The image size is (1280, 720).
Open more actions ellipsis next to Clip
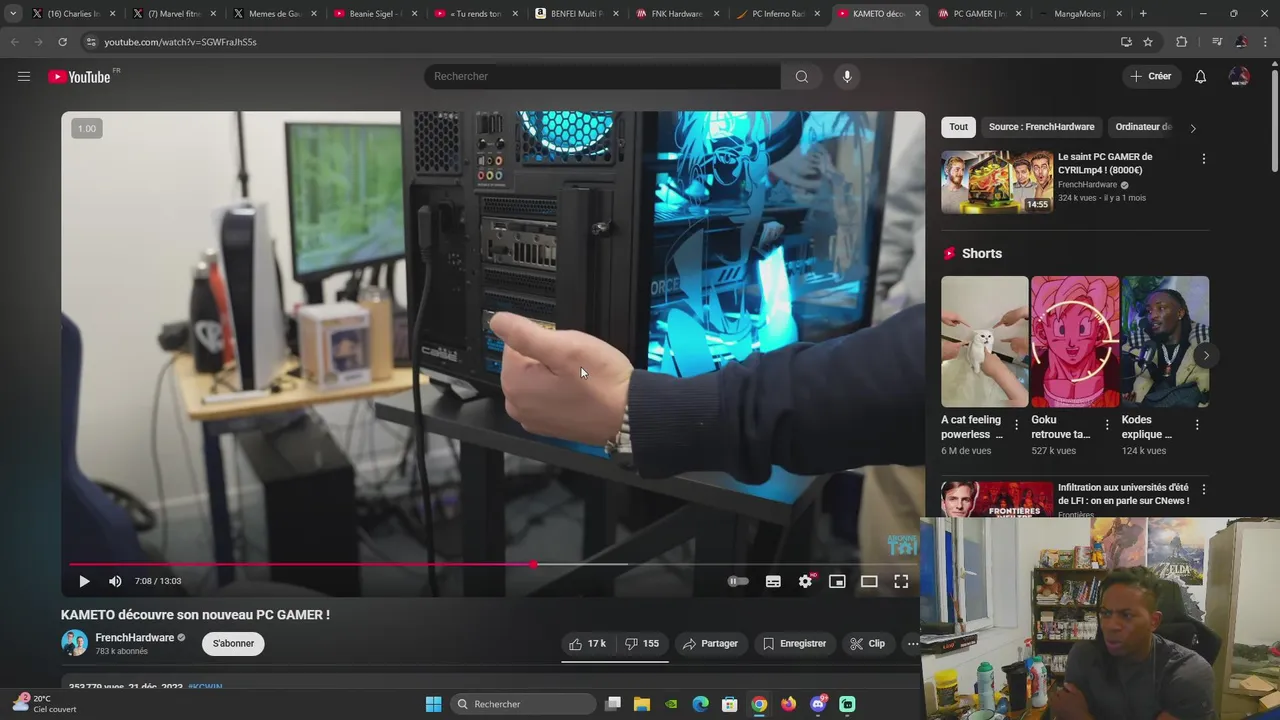[912, 644]
